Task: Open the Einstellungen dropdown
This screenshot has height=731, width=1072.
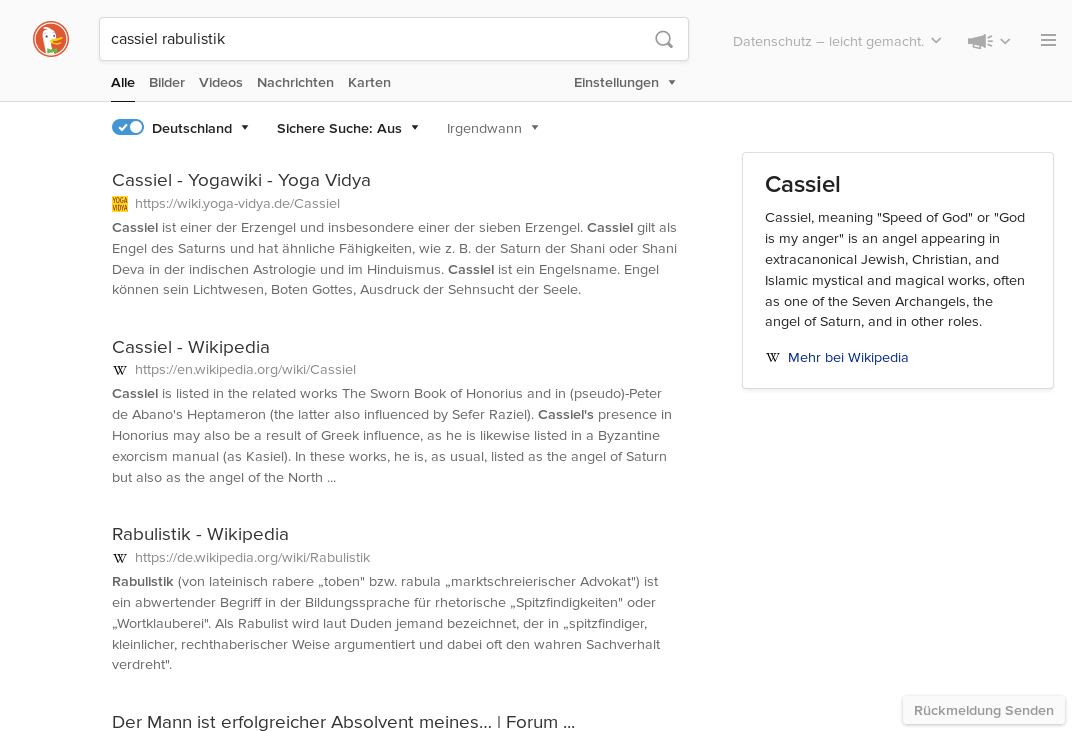Action: pyautogui.click(x=624, y=83)
